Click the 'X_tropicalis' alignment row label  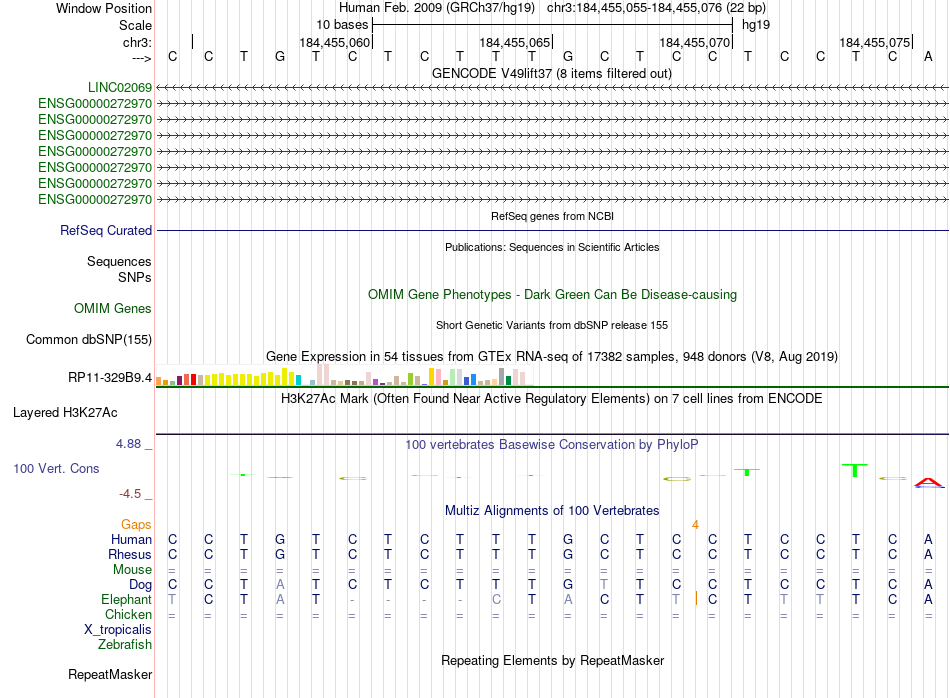[x=118, y=630]
